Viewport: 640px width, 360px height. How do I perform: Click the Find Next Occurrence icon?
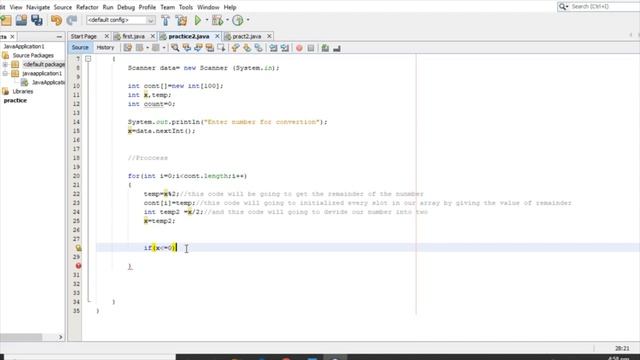click(x=198, y=48)
